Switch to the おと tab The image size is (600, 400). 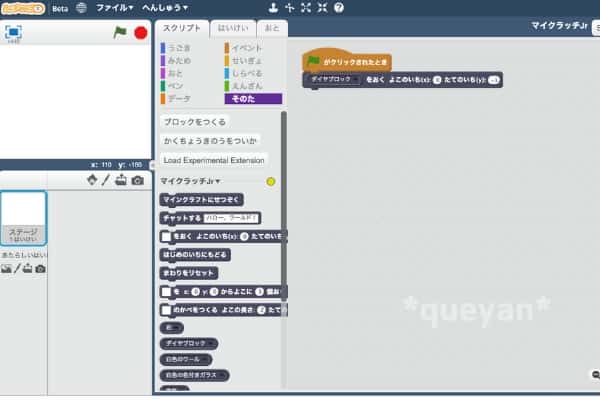(x=272, y=28)
